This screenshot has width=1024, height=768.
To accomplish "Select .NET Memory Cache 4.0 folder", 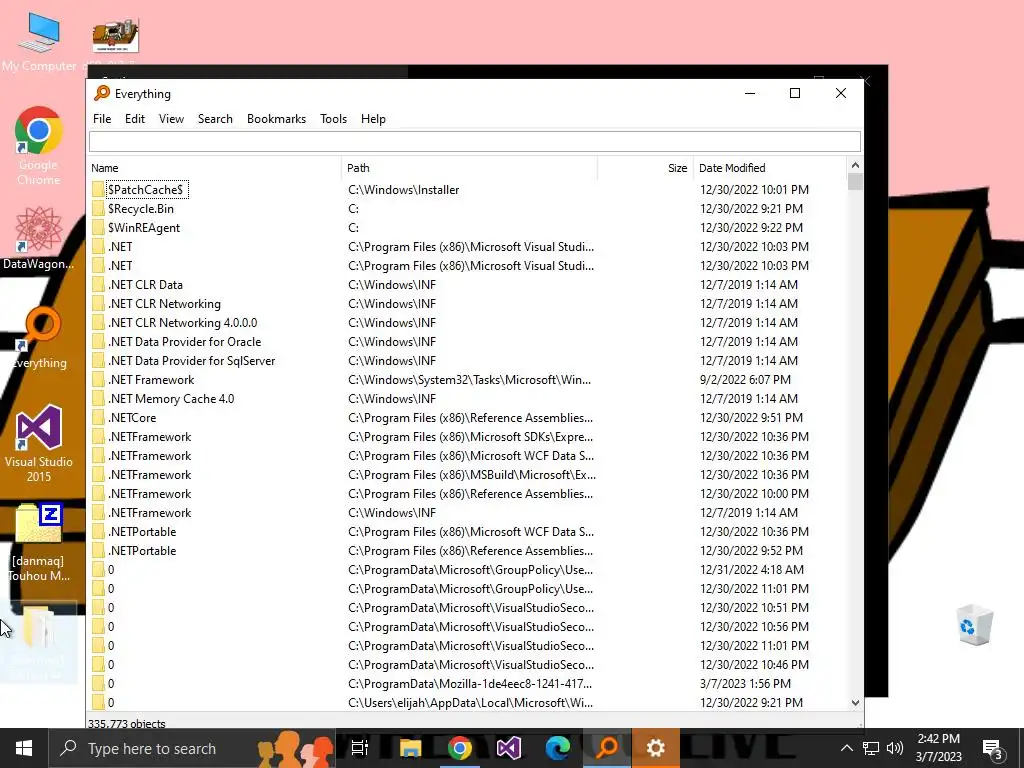I will (170, 398).
